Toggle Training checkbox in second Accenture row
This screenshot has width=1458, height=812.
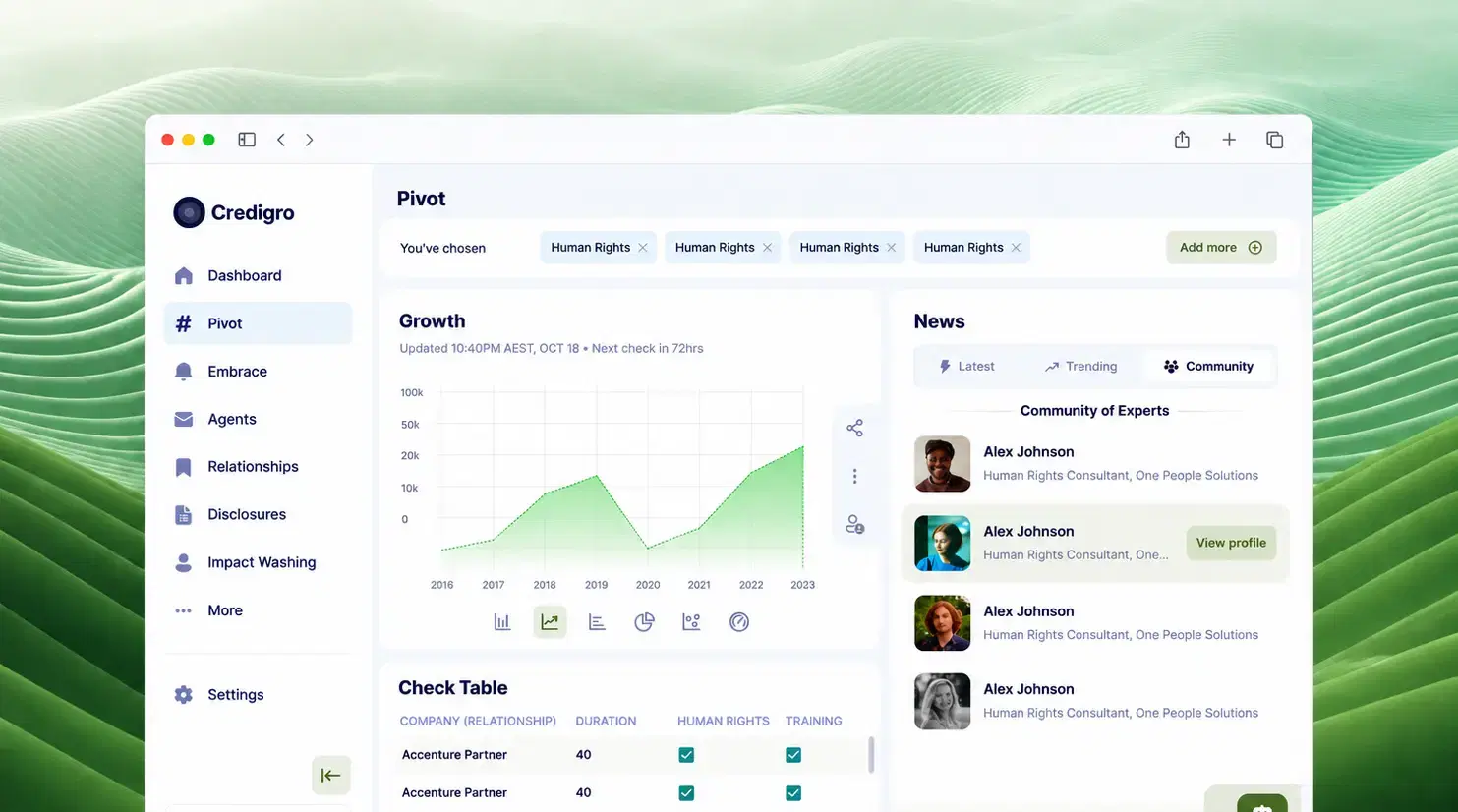click(x=793, y=793)
